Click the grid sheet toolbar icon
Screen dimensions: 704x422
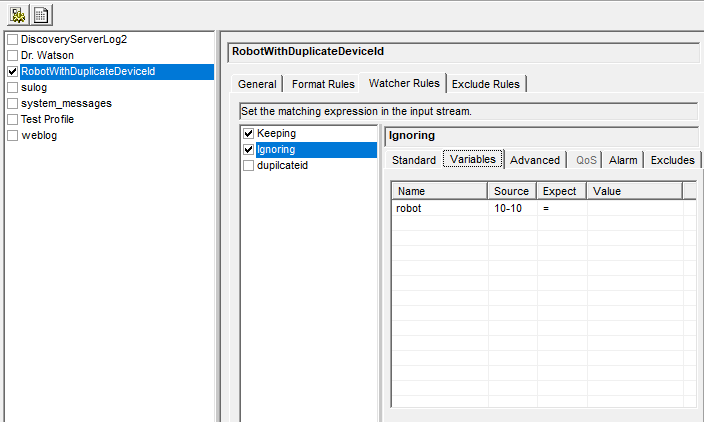42,15
